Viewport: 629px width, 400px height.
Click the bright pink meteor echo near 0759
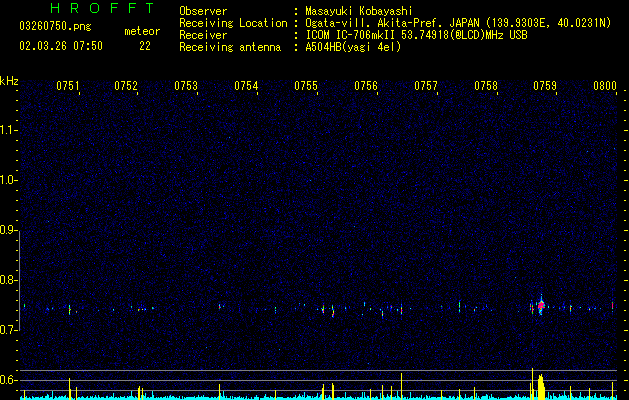(x=541, y=306)
